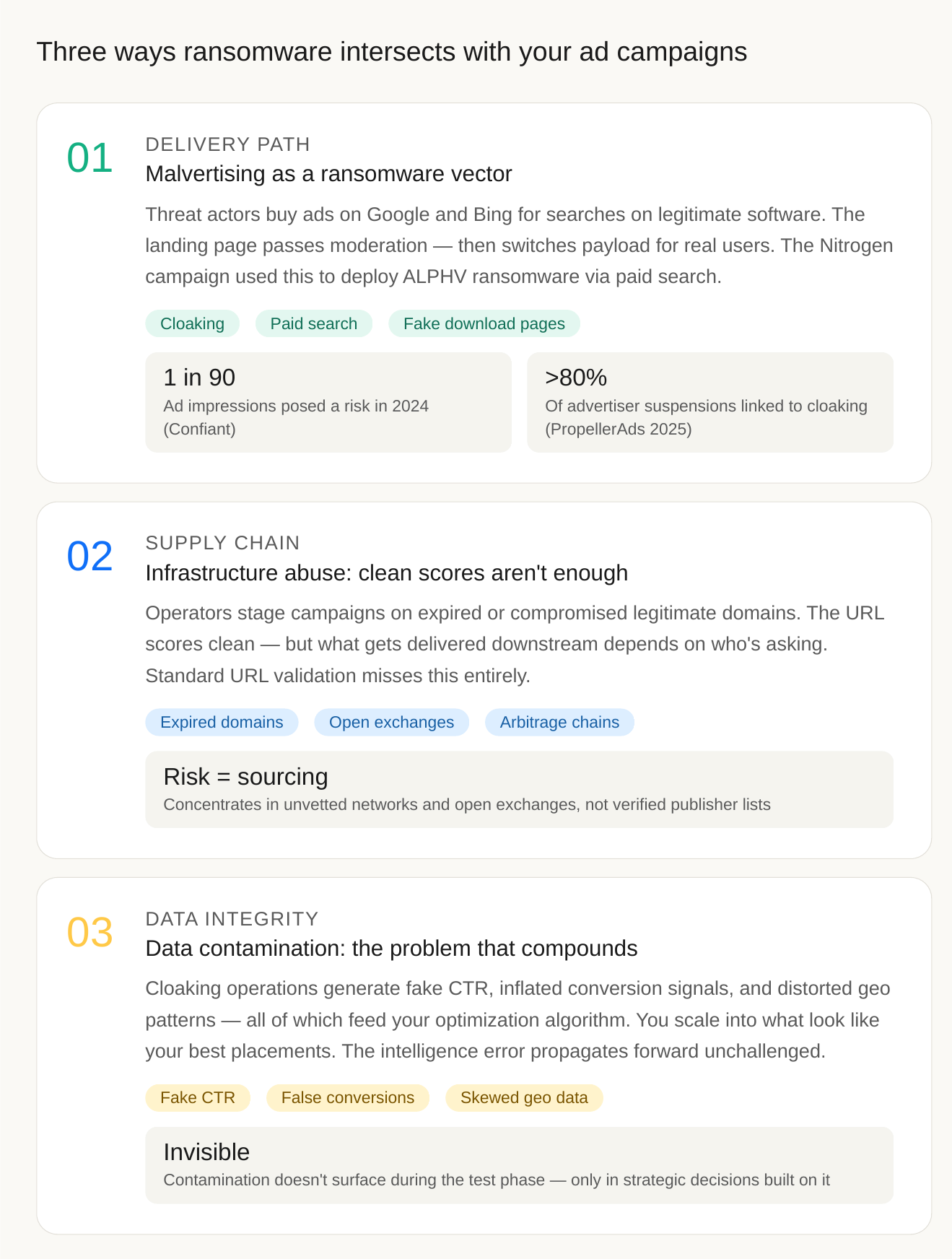Click 'Data contamination' section heading
The width and height of the screenshot is (952, 1259).
(x=392, y=948)
